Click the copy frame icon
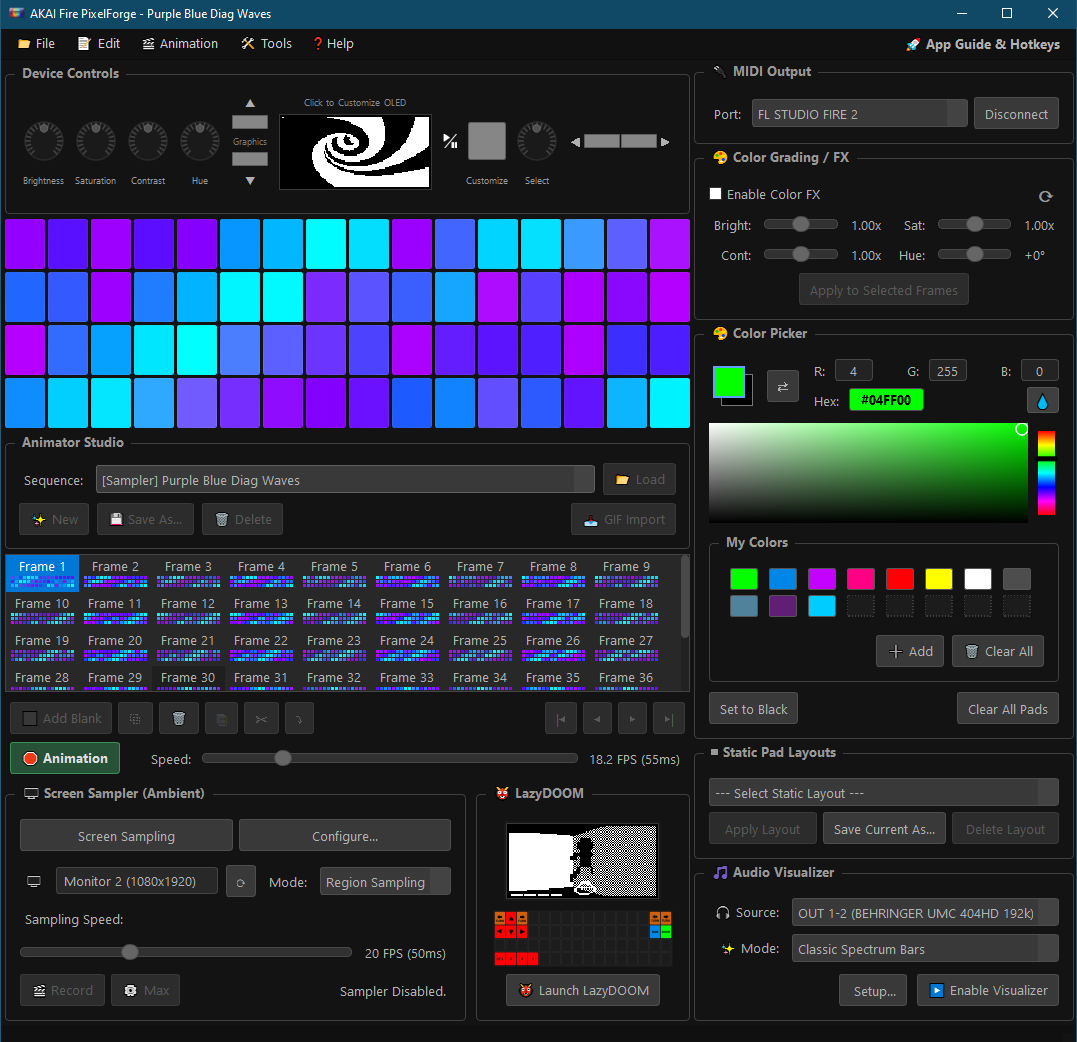Image resolution: width=1077 pixels, height=1042 pixels. [221, 718]
